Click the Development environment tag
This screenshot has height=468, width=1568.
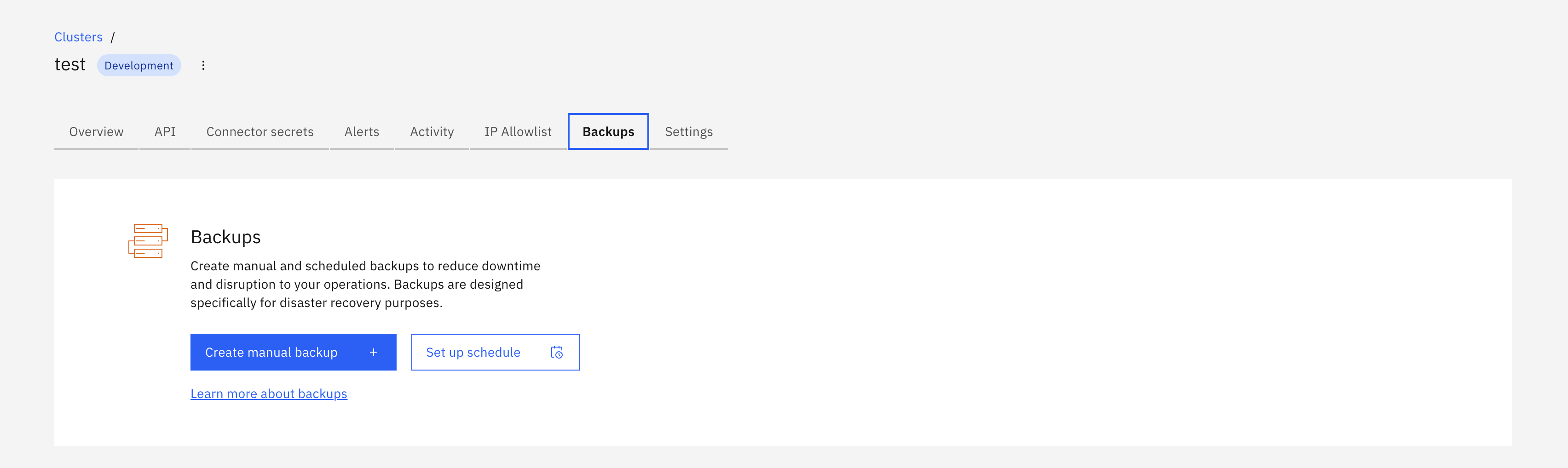[x=139, y=65]
